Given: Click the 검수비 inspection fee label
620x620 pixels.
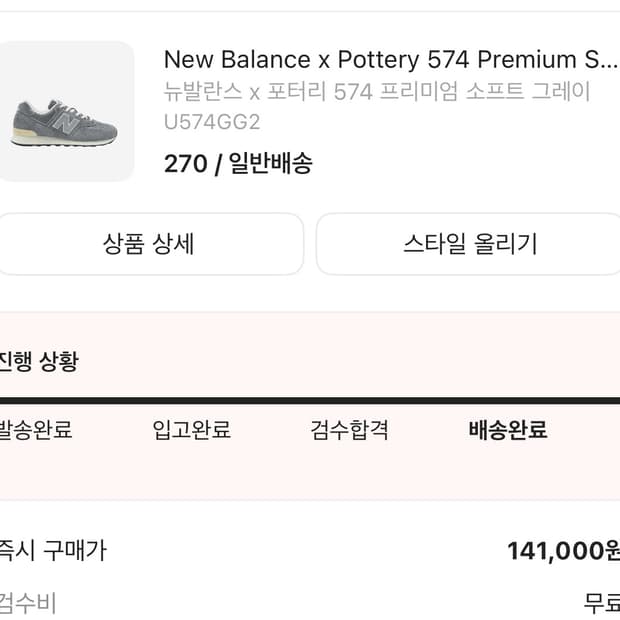Looking at the screenshot, I should point(28,603).
